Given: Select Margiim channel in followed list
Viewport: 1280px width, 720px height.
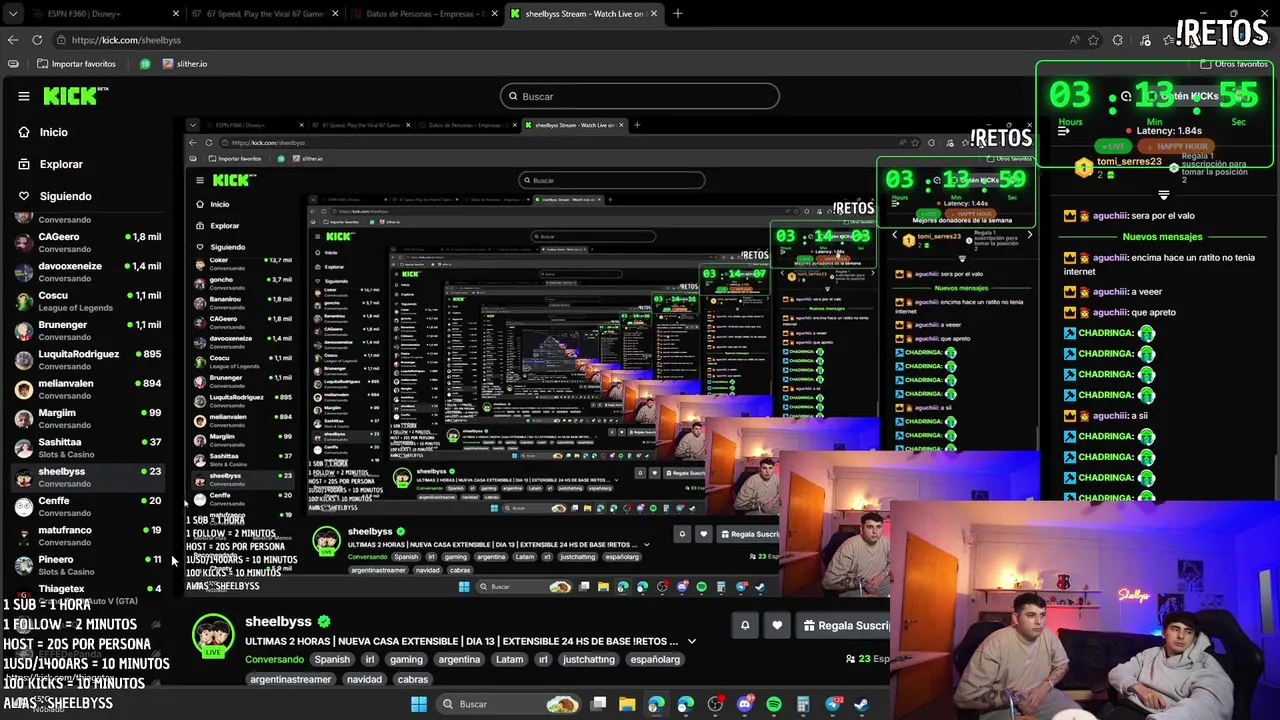Looking at the screenshot, I should point(88,418).
